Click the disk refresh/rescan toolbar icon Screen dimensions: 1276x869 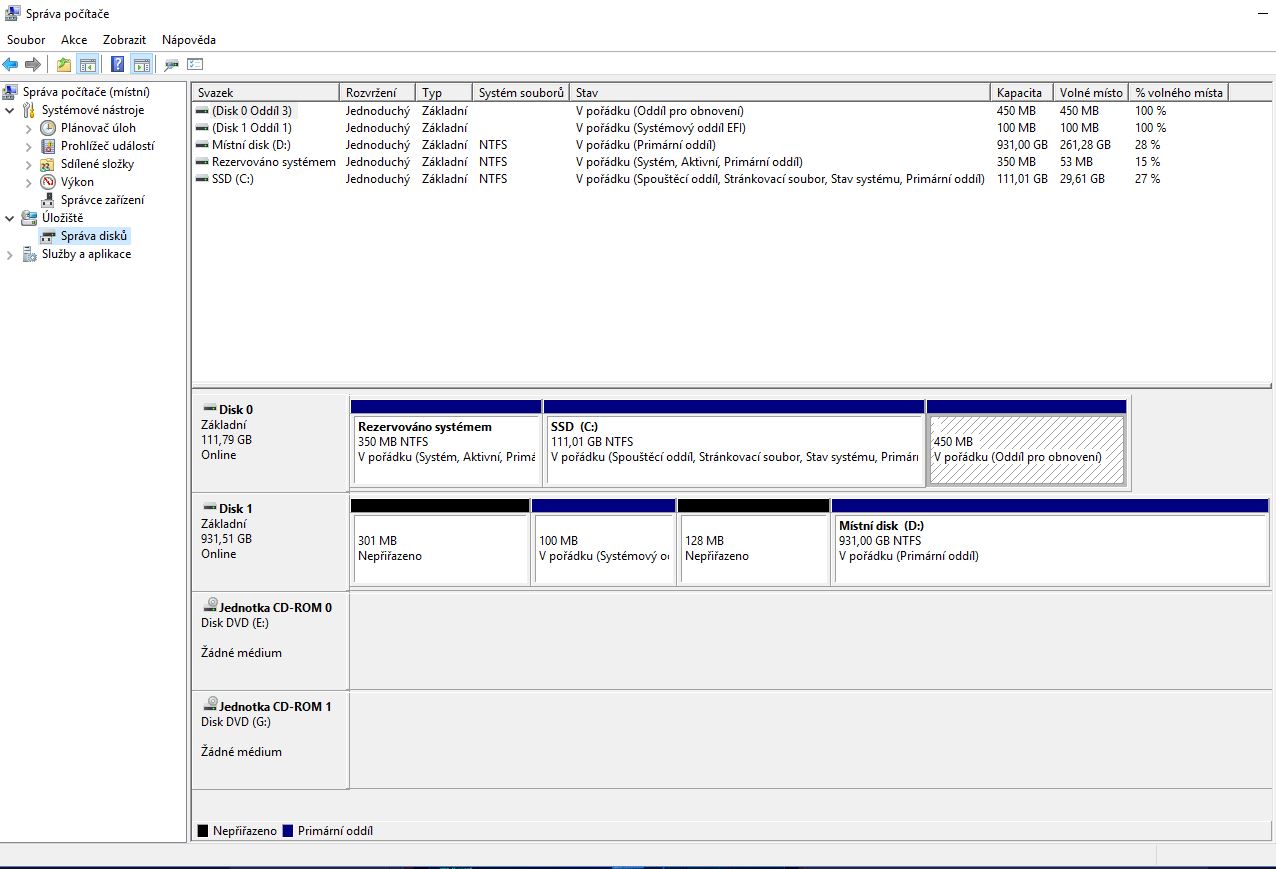(172, 65)
